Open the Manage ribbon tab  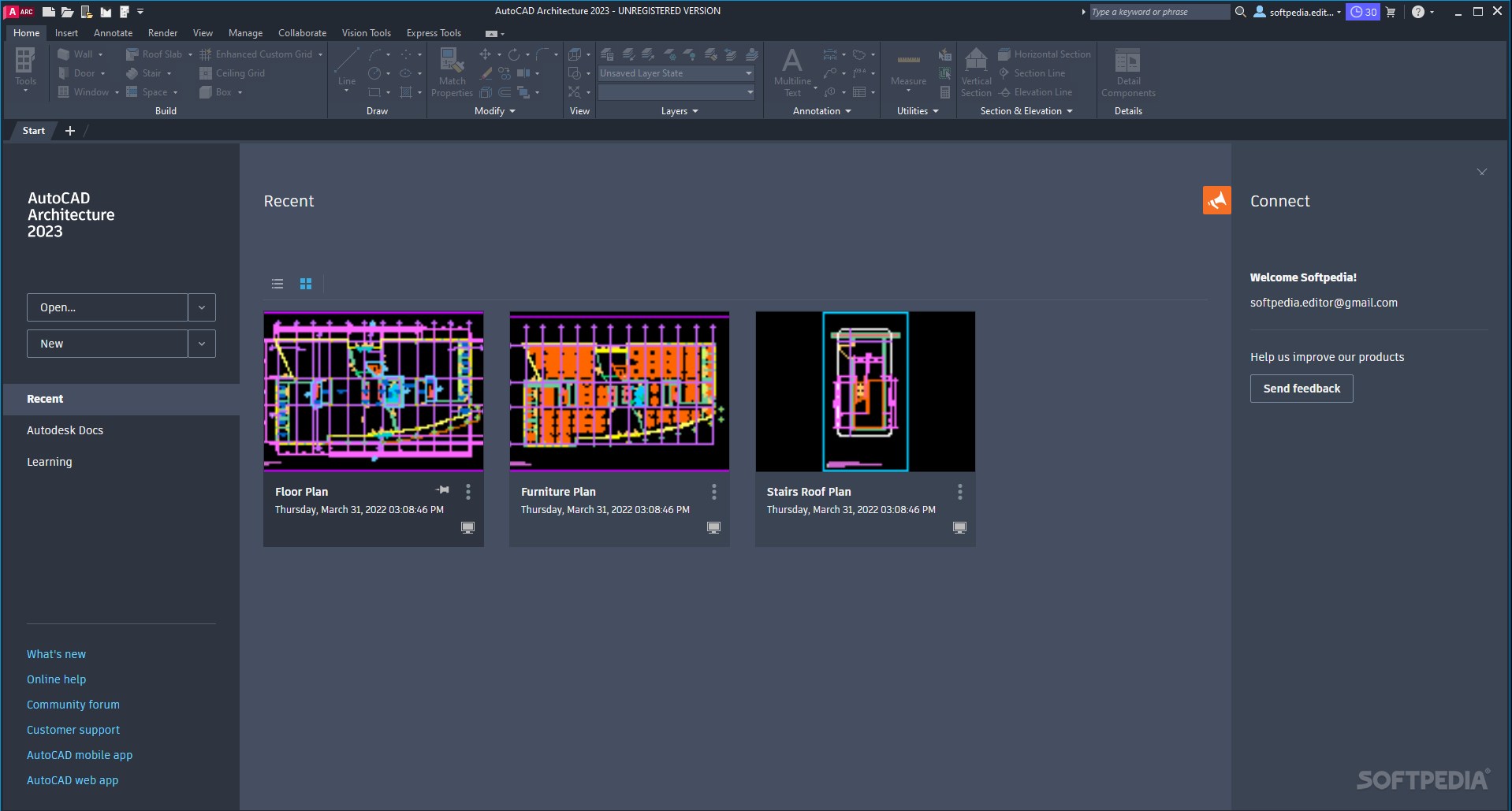point(245,33)
